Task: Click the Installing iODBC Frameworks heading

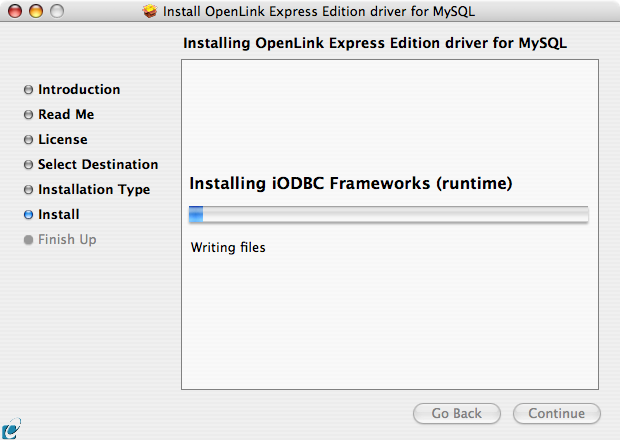Action: pos(351,183)
